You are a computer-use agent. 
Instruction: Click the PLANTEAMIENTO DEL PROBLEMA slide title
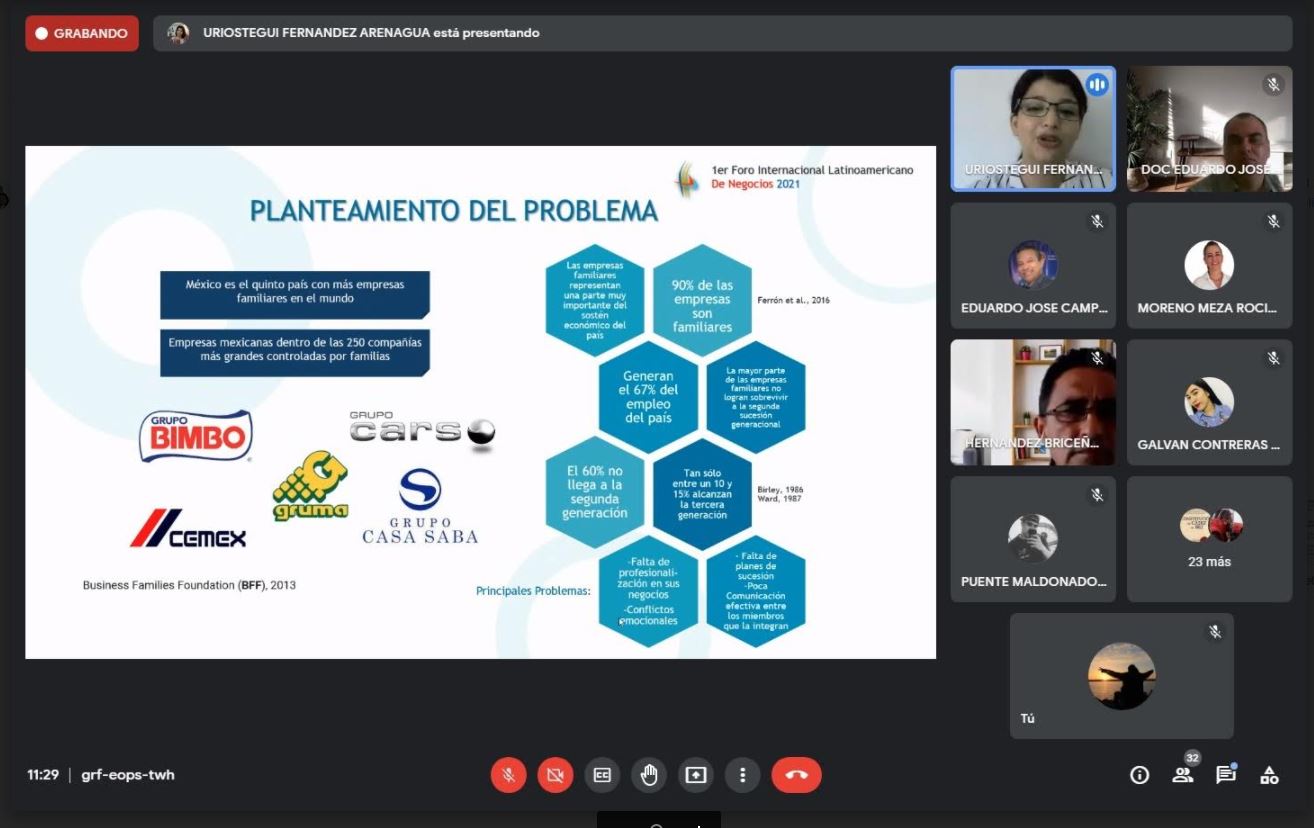pos(454,211)
